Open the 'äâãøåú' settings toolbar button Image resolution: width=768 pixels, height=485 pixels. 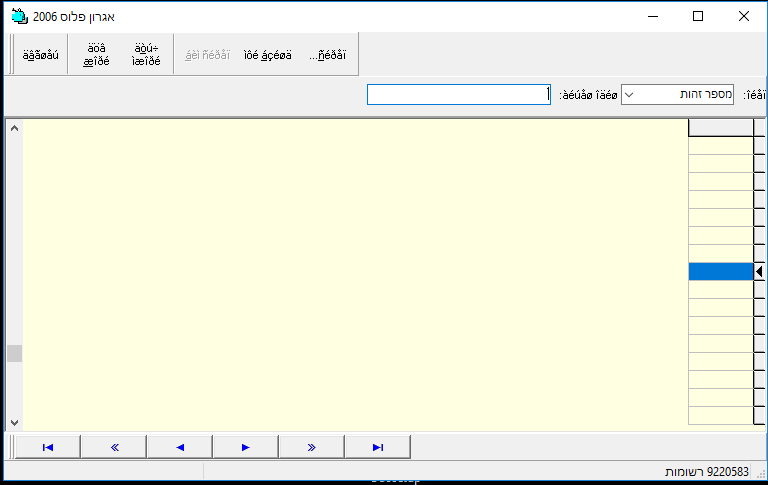(x=41, y=55)
